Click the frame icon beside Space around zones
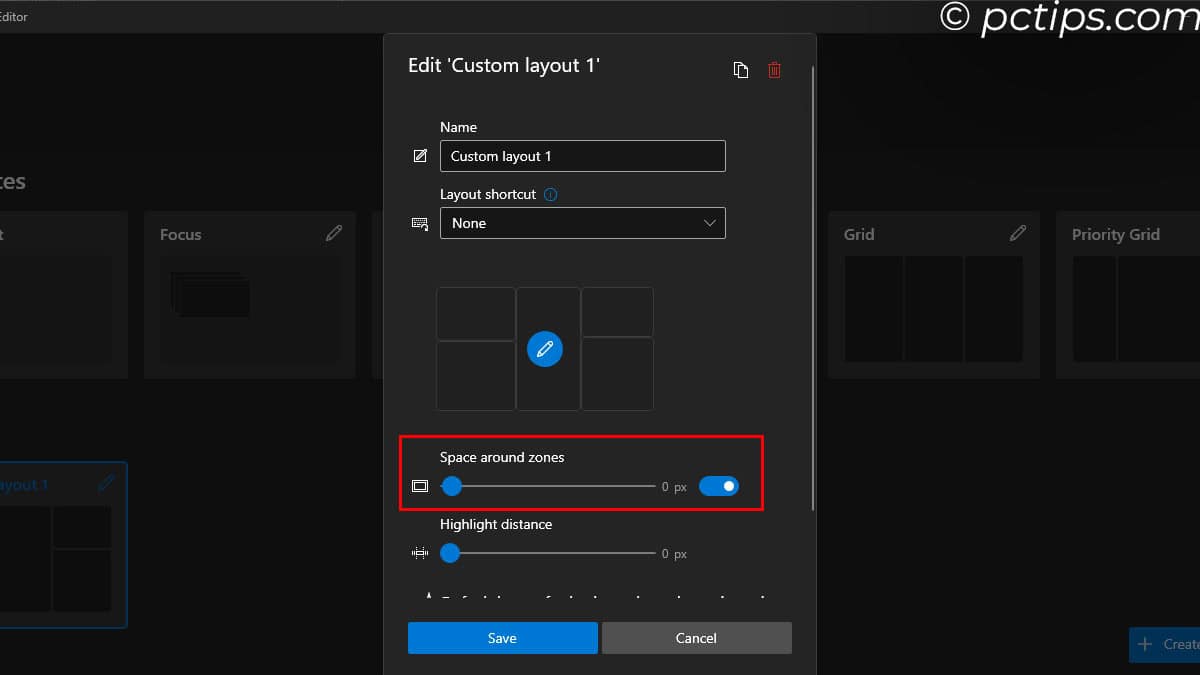 tap(420, 486)
